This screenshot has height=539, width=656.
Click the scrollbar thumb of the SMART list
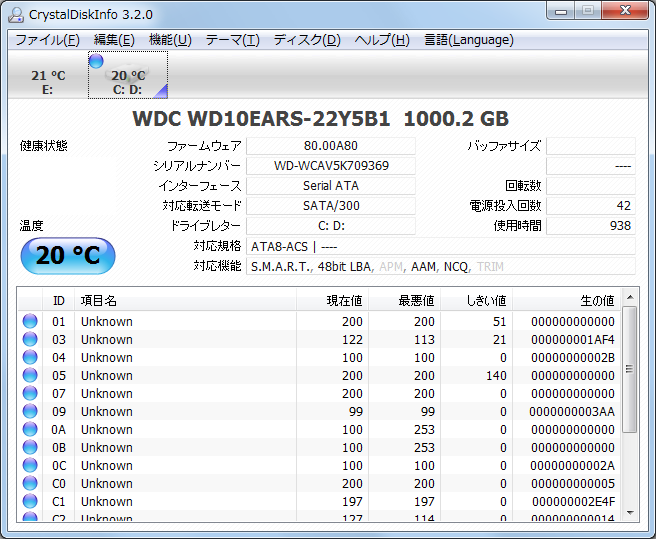[629, 369]
